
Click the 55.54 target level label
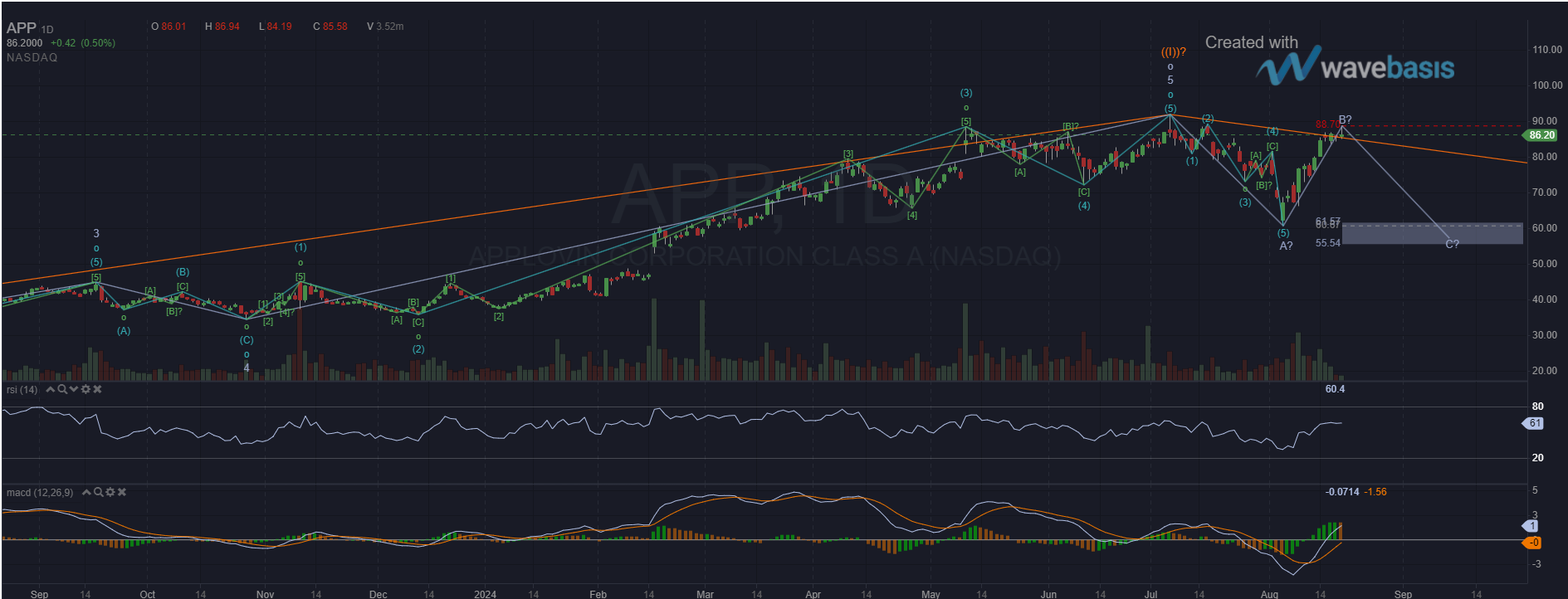[x=1328, y=243]
